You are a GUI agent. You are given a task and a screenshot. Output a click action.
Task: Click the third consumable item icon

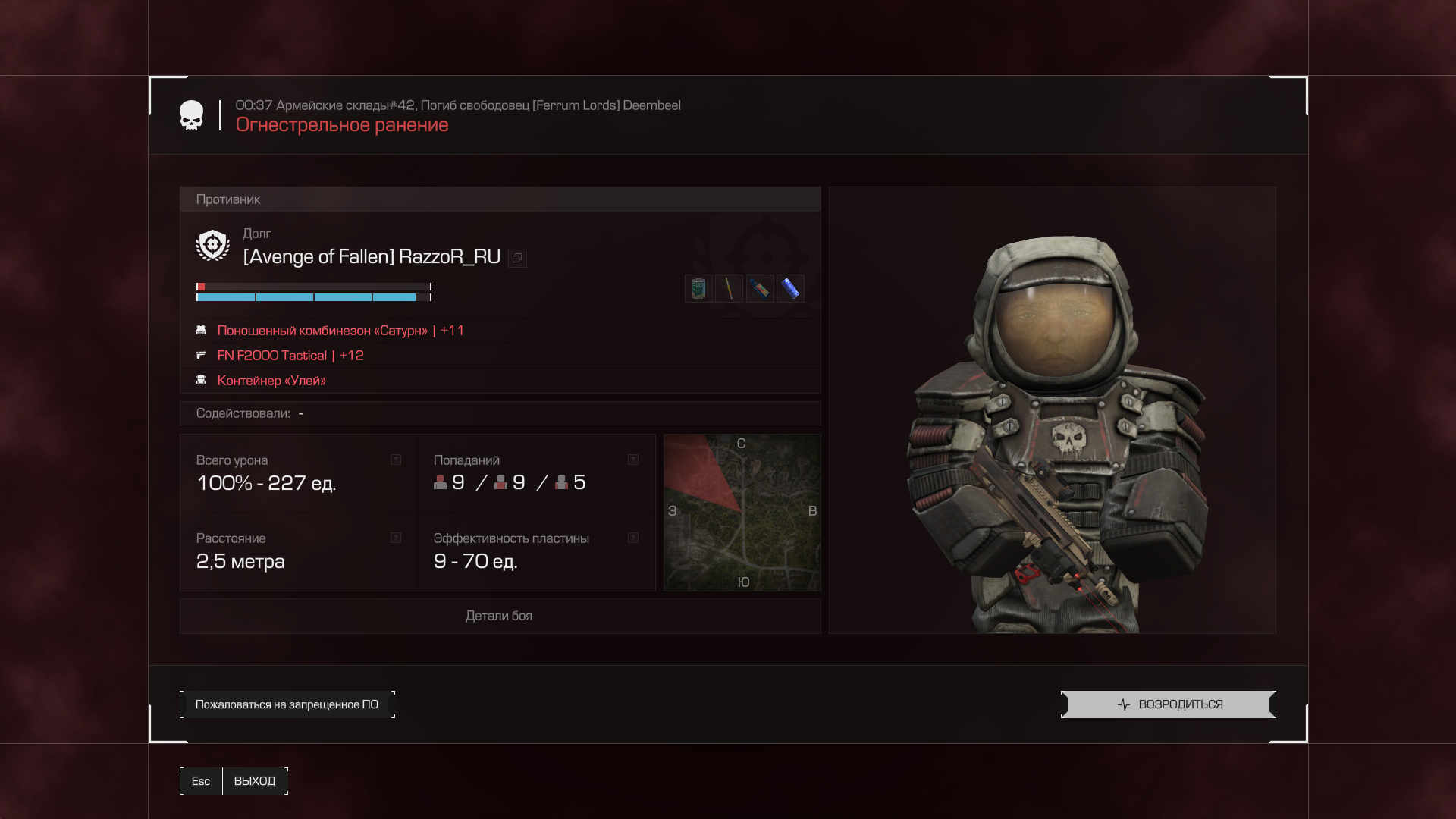pos(760,288)
